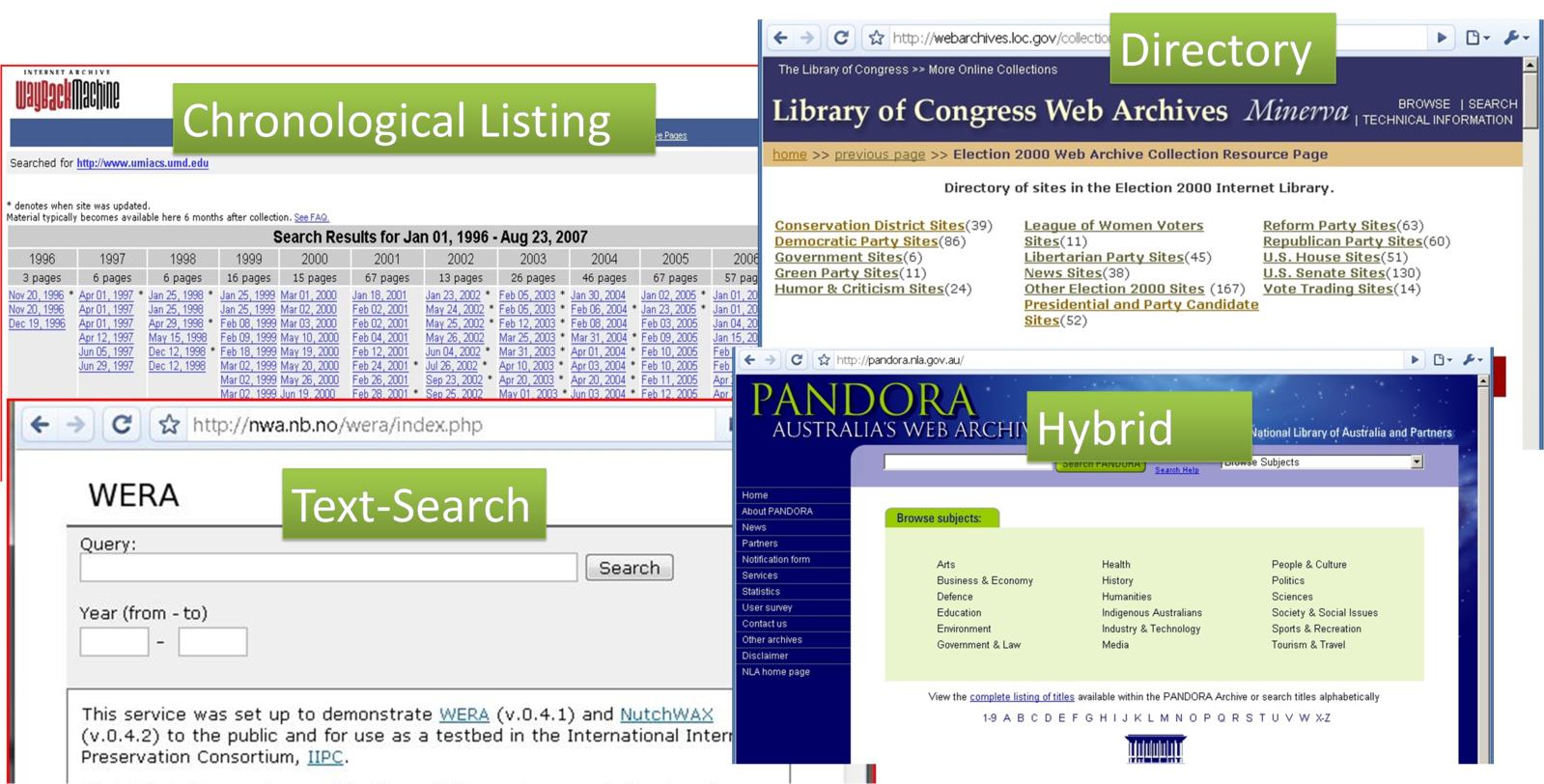
Task: Open the wrench menu in the PANDORA browser
Action: pyautogui.click(x=1473, y=360)
